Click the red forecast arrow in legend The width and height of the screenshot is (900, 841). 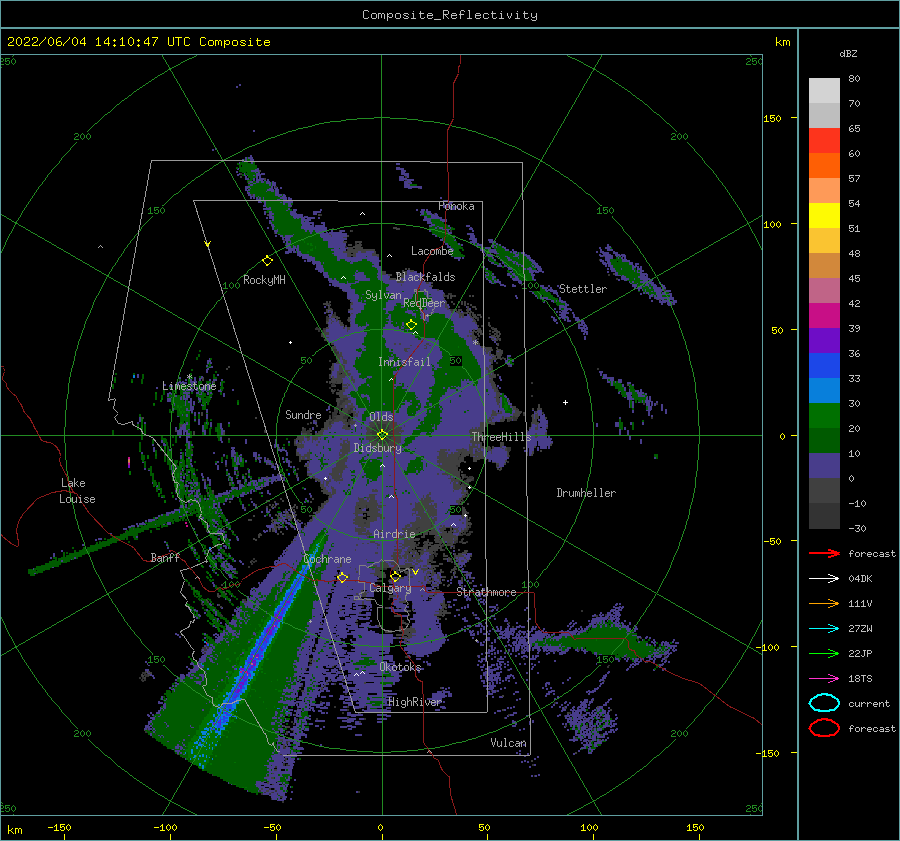click(824, 553)
